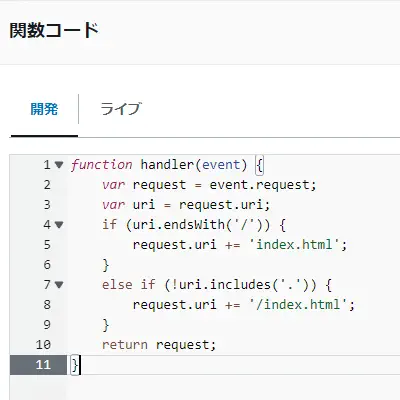Click the closing brace on line 11
Screen dimensions: 400x400
75,365
